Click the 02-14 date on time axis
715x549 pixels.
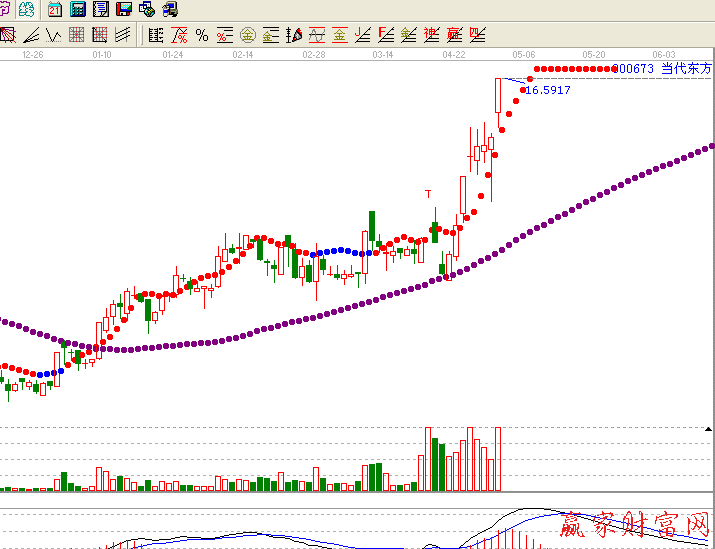coord(243,54)
